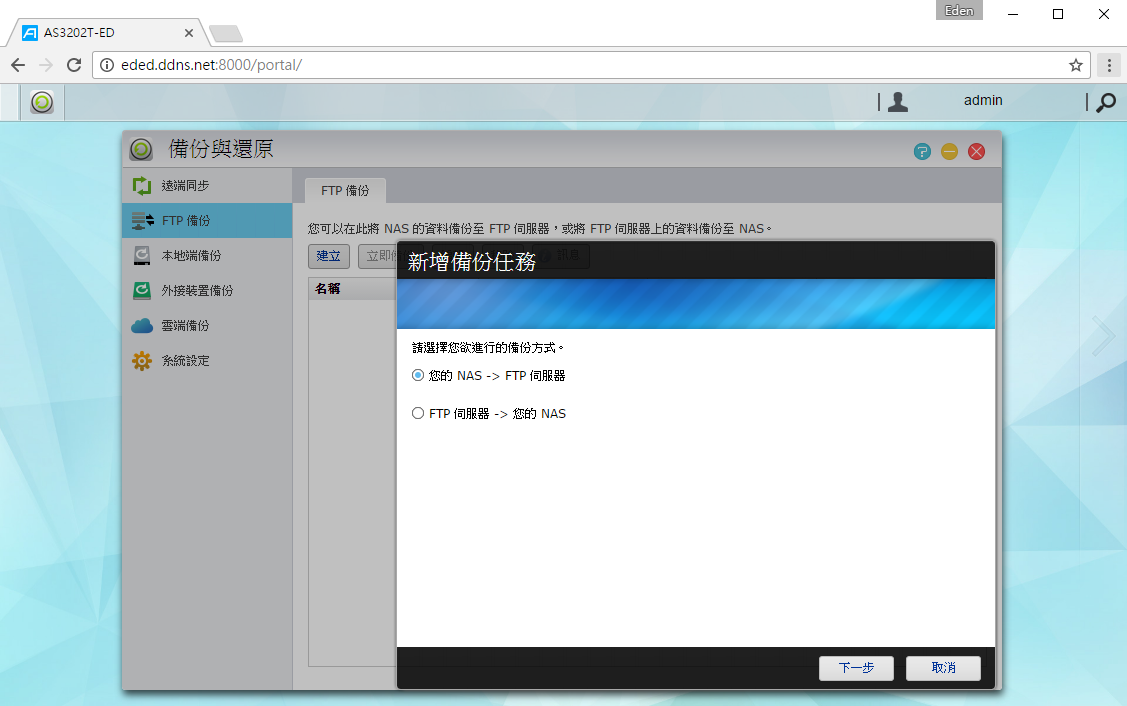The width and height of the screenshot is (1127, 706).
Task: Switch to the FTP 備份 tab
Action: pos(345,191)
